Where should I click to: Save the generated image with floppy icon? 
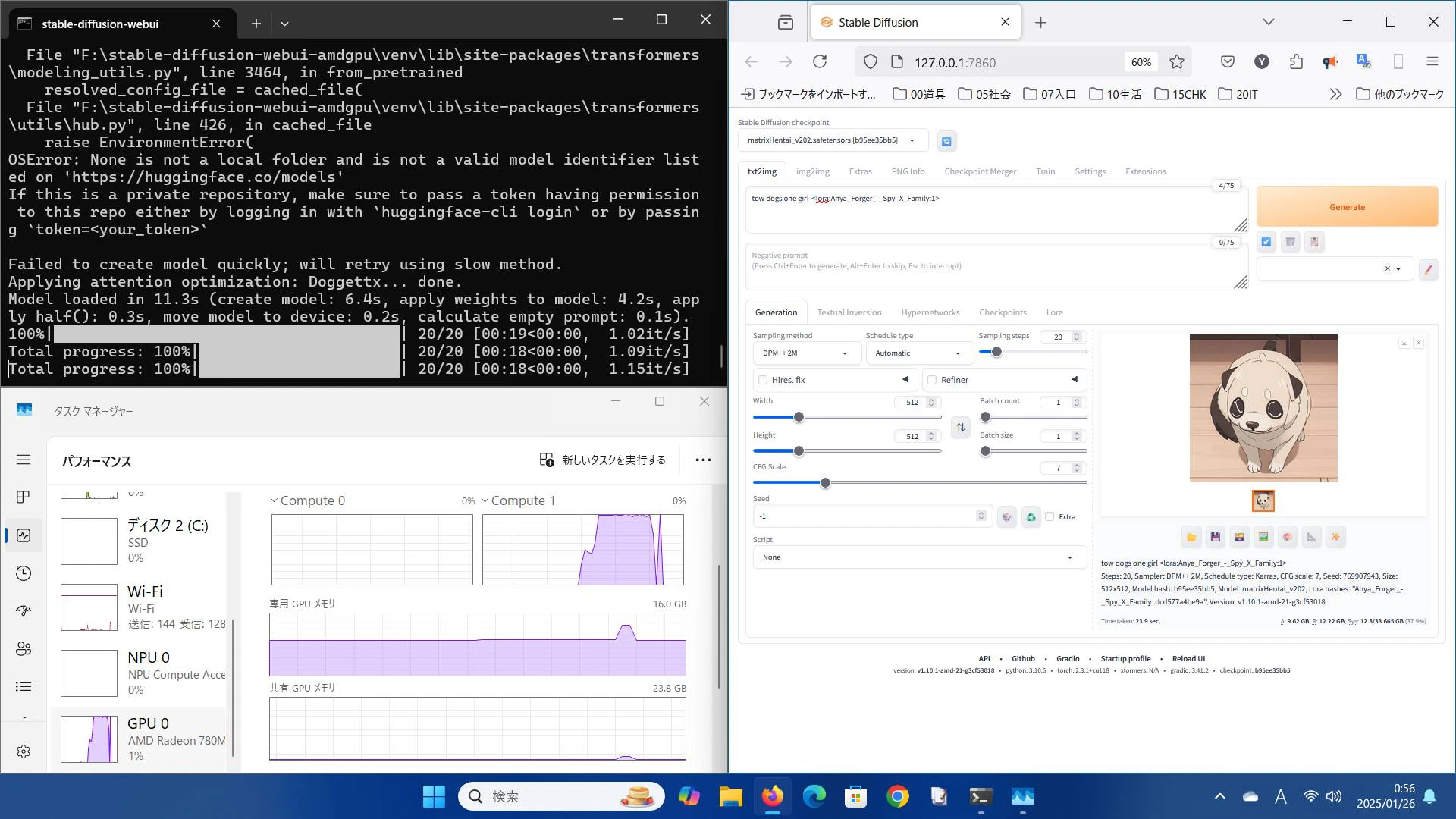click(1216, 537)
